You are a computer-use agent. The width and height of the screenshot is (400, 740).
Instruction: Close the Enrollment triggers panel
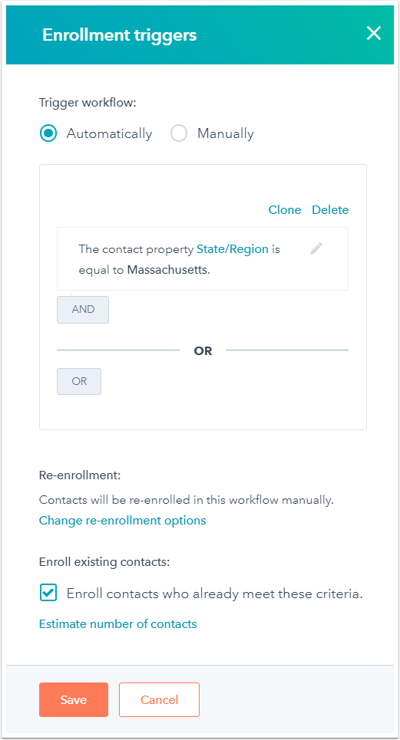point(374,34)
